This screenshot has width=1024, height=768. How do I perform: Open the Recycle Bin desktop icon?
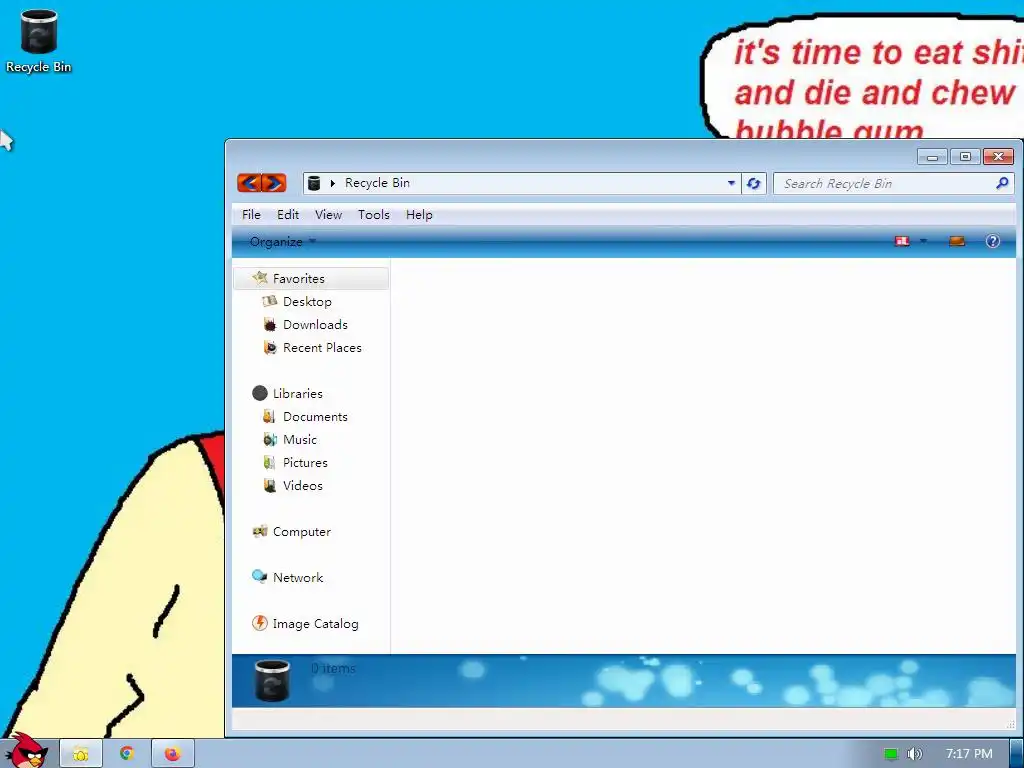38,40
